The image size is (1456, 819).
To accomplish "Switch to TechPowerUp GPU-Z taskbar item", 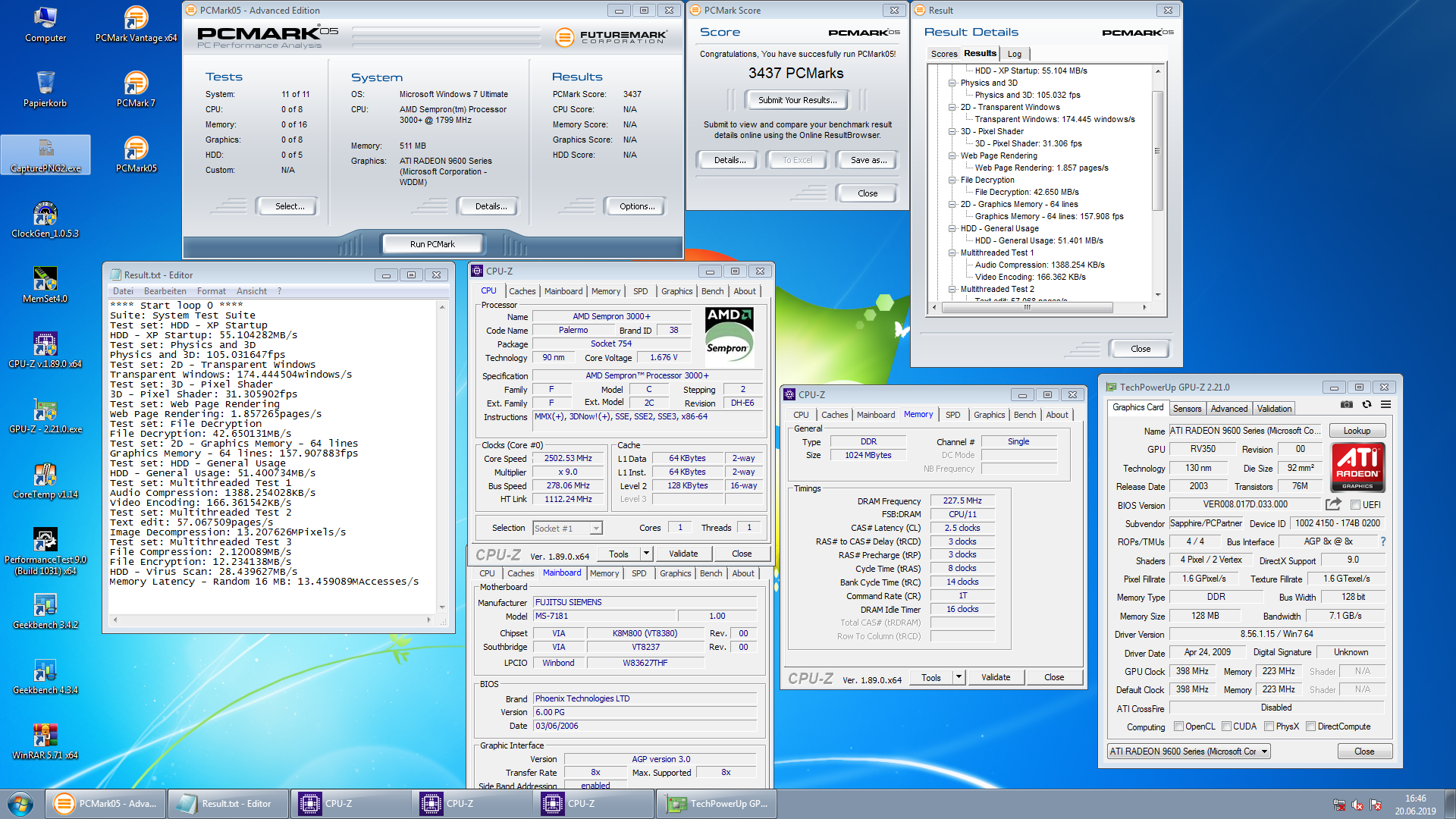I will (x=717, y=804).
